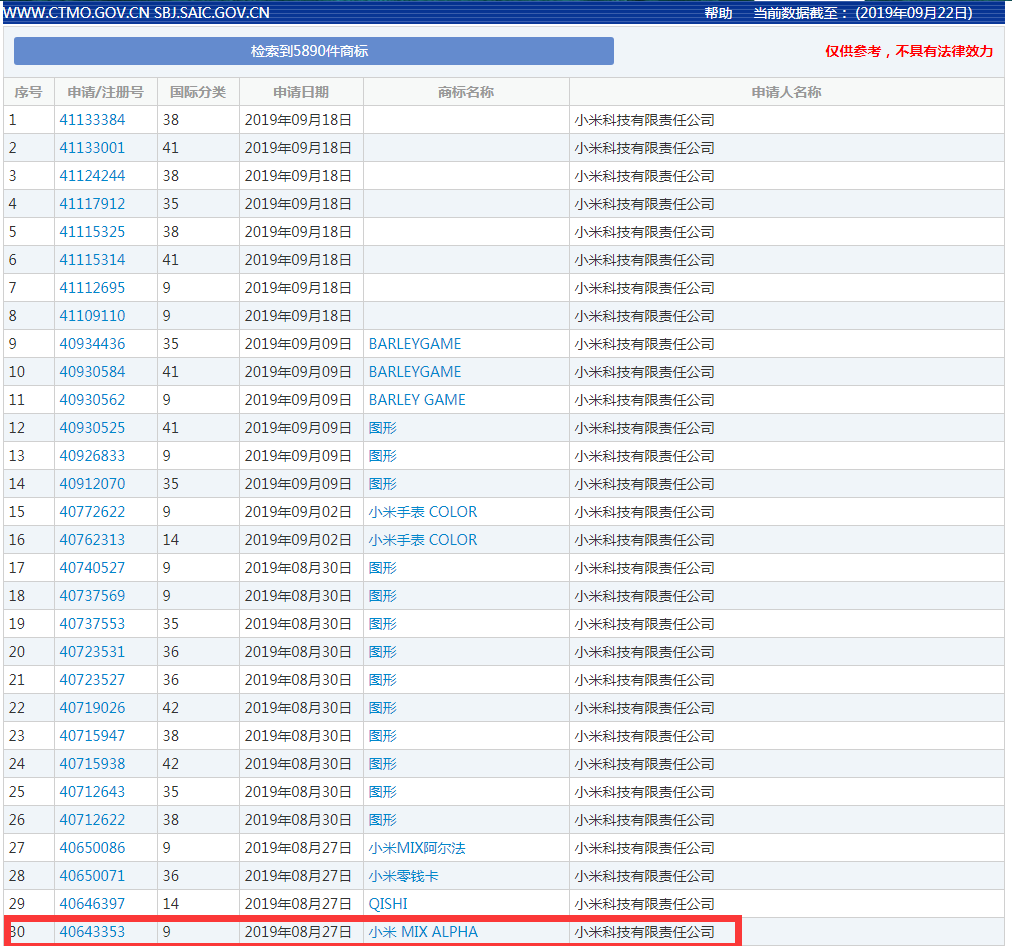Click the applicant name in row 30
This screenshot has width=1012, height=946.
[645, 932]
